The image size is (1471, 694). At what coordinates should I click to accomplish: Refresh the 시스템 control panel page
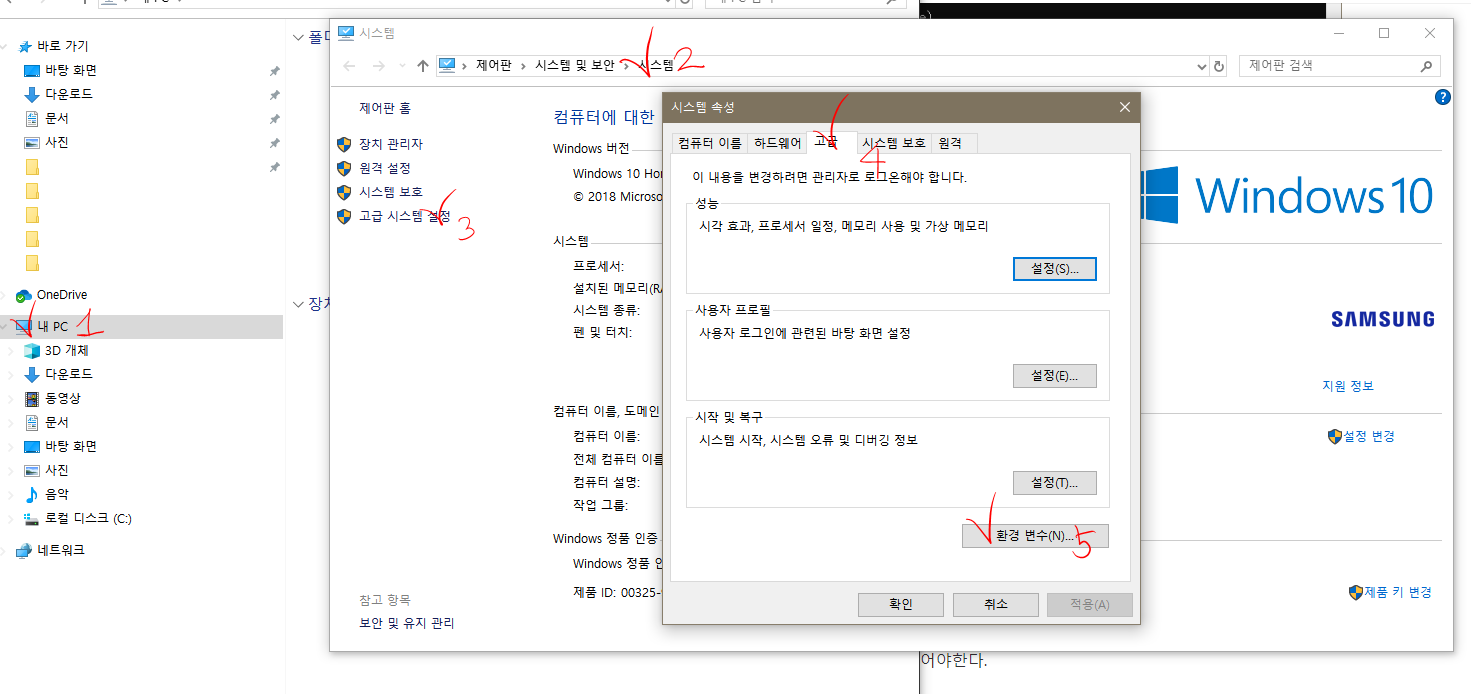[x=1219, y=66]
